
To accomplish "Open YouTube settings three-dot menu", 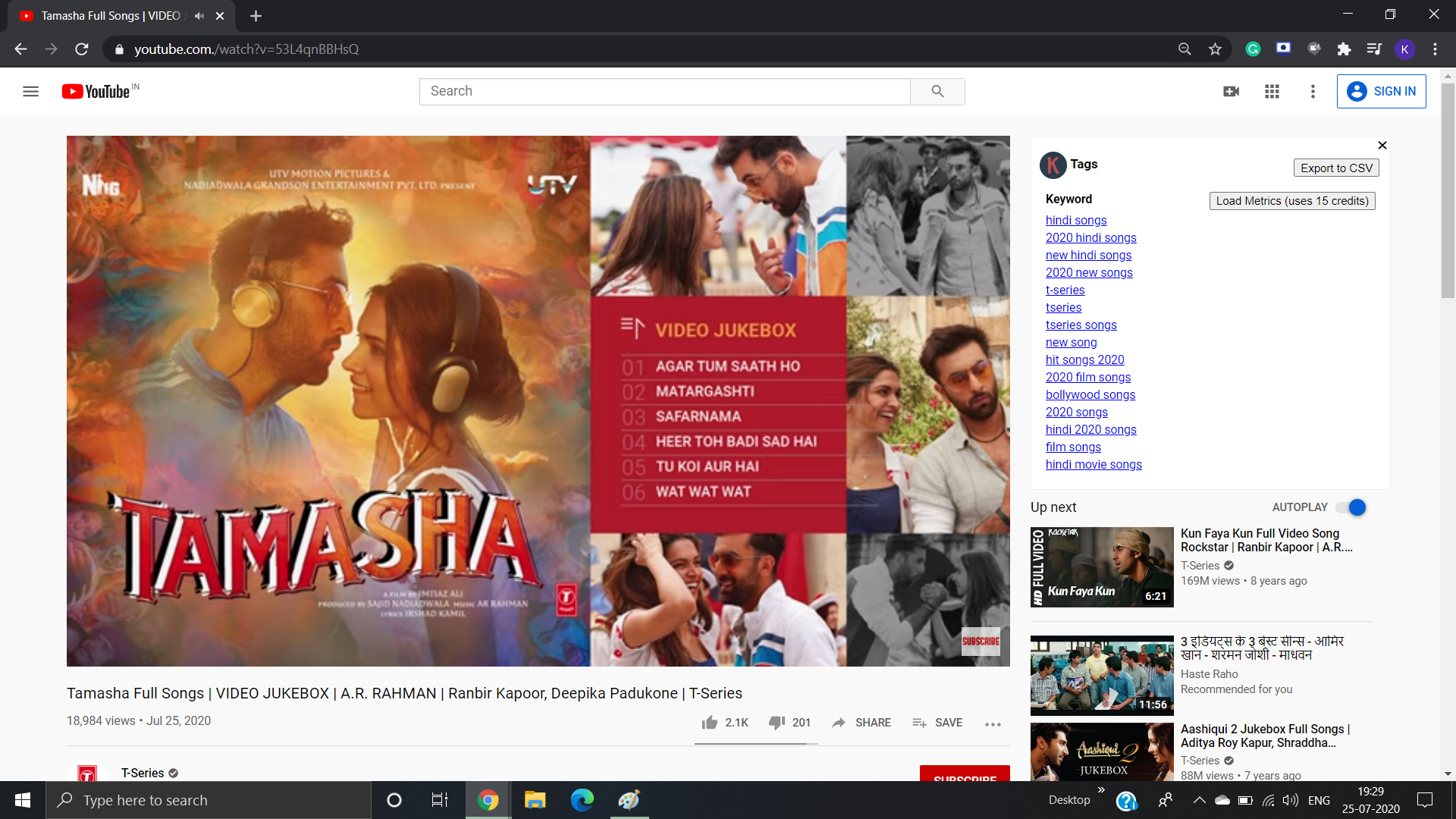I will point(1313,91).
